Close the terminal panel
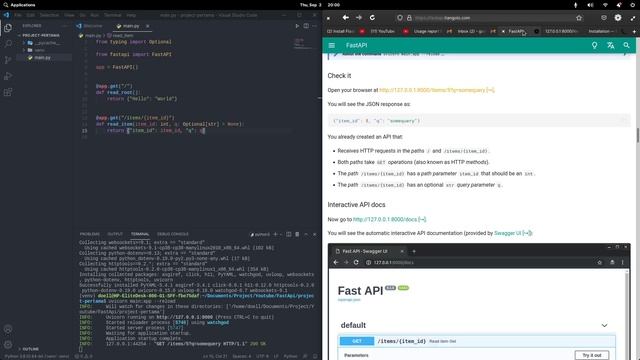This screenshot has width=640, height=360. (x=314, y=234)
